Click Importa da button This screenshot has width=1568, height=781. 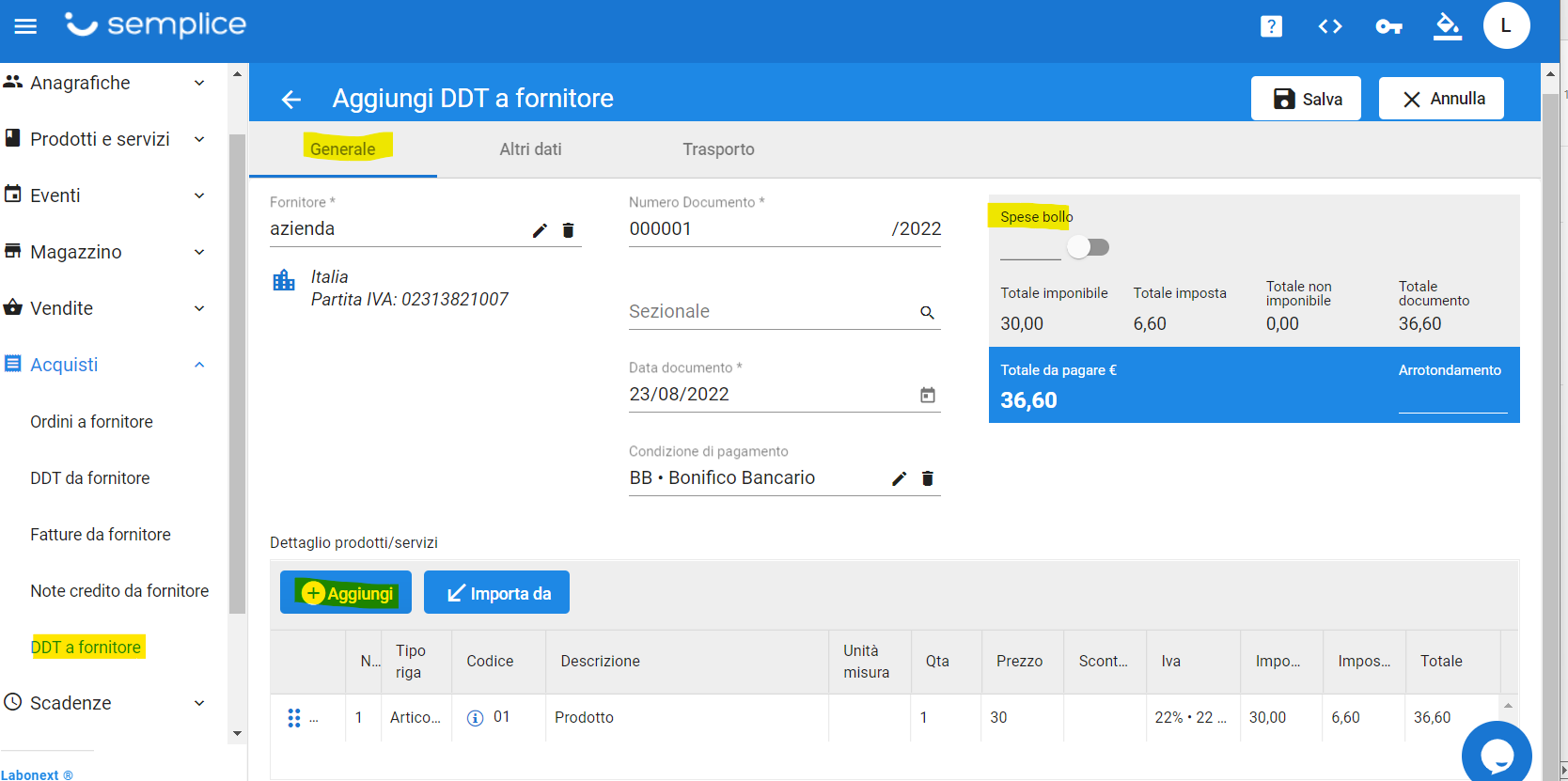pos(496,593)
